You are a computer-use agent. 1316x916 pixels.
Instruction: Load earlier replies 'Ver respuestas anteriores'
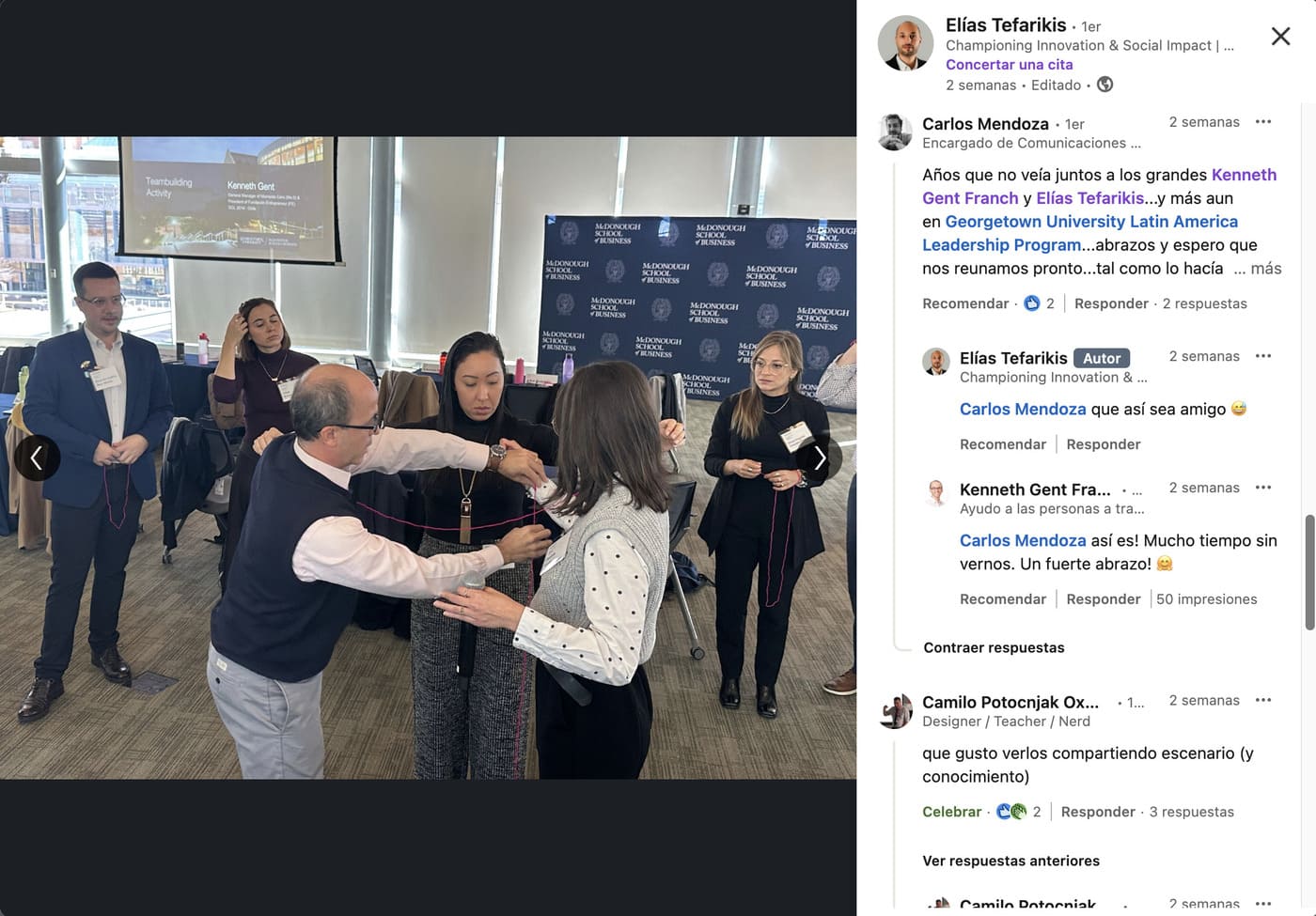tap(1010, 861)
